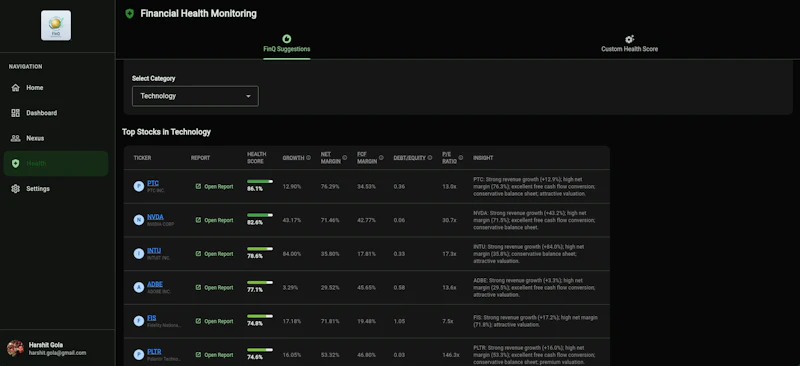
Task: Click the harshit.gola@gmail.com email text
Action: [x=57, y=353]
